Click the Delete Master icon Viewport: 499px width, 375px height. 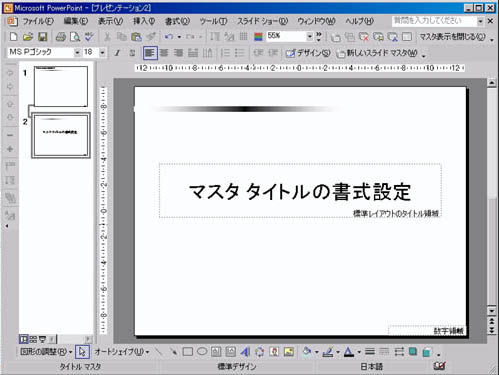(x=364, y=37)
